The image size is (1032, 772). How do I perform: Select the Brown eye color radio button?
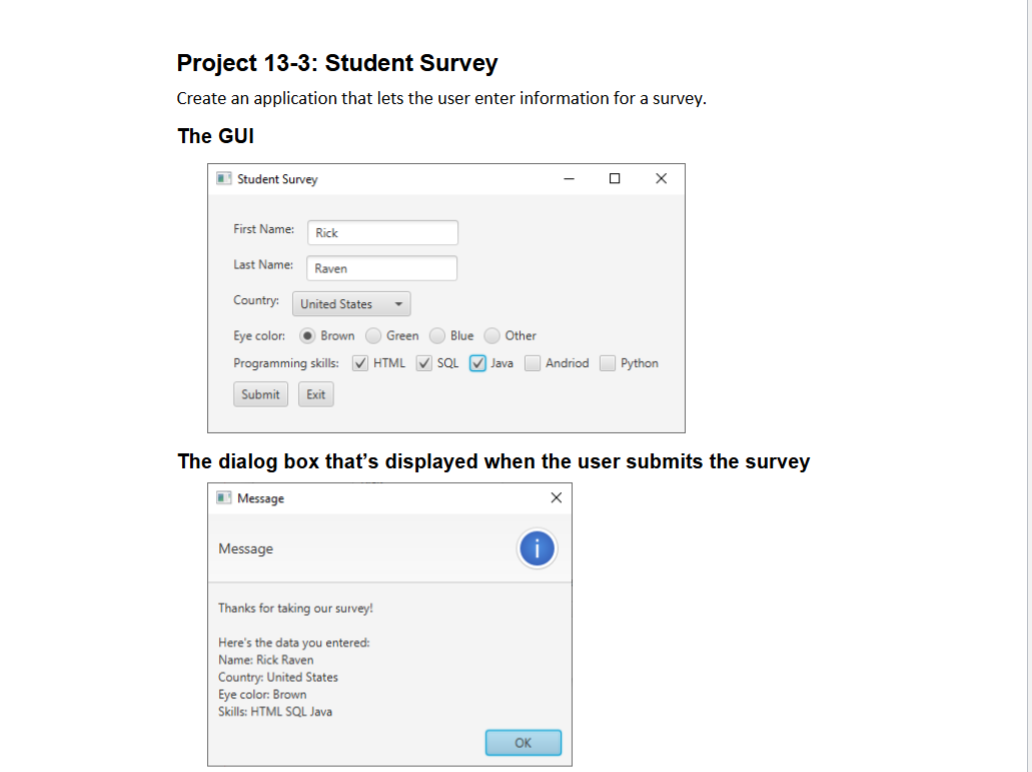point(308,335)
